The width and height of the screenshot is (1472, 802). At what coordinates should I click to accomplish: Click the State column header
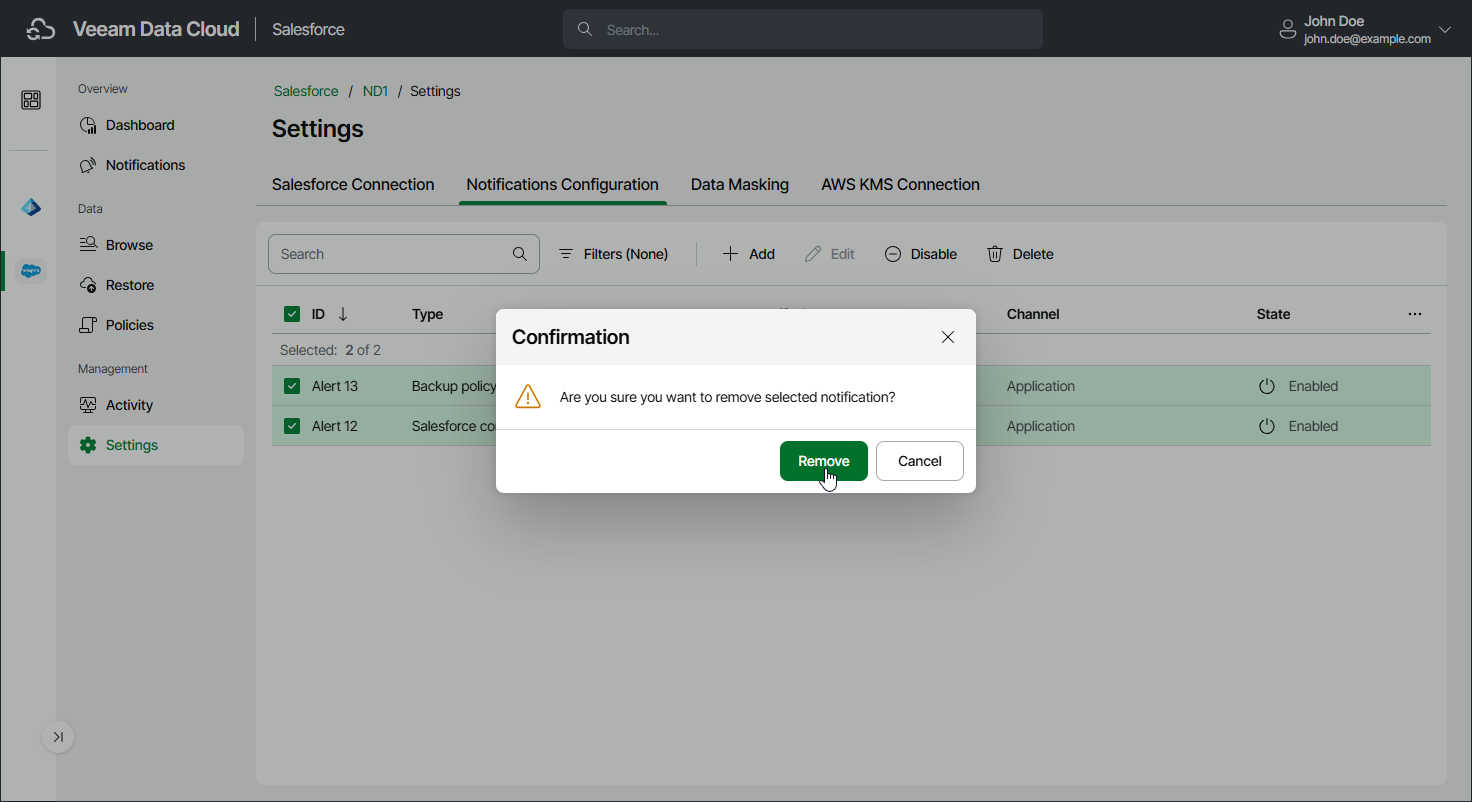(x=1273, y=314)
